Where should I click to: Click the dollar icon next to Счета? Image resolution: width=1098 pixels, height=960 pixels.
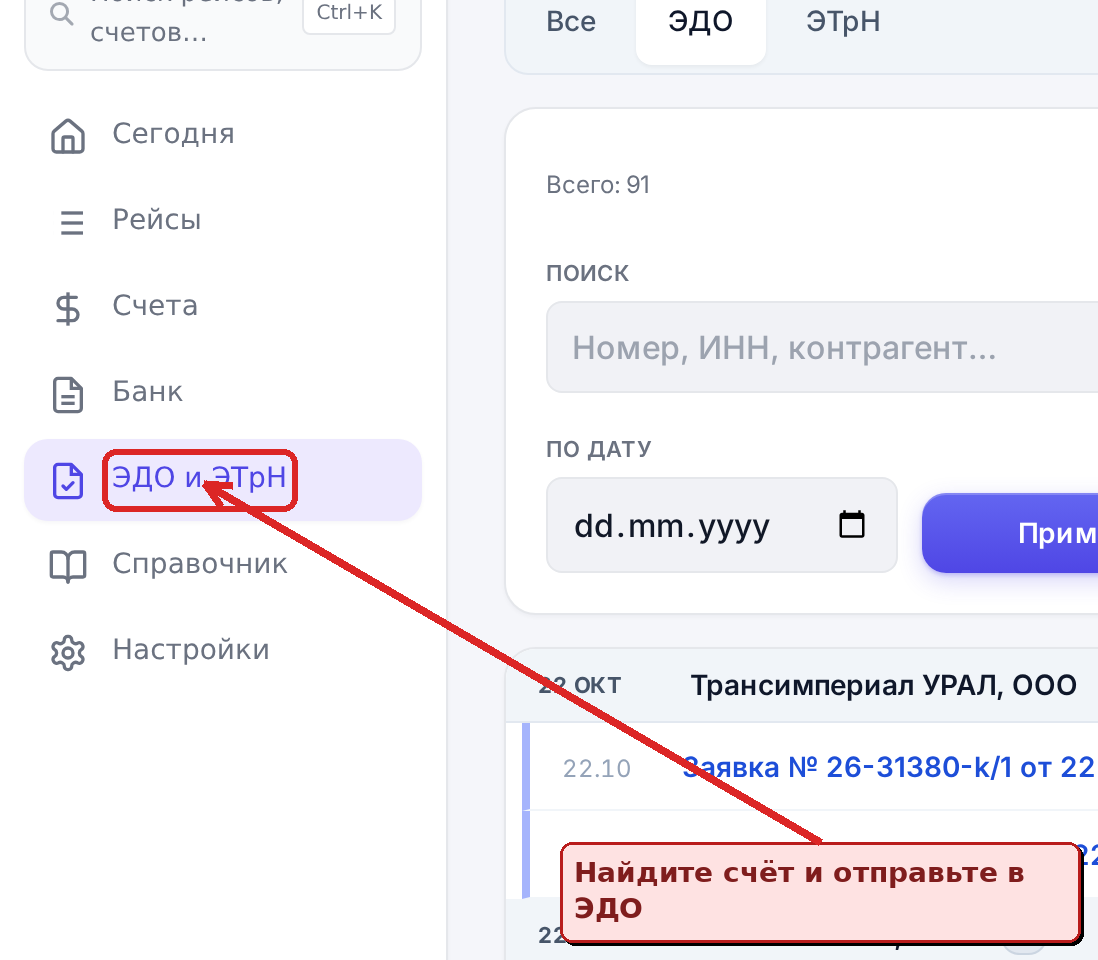[x=68, y=309]
